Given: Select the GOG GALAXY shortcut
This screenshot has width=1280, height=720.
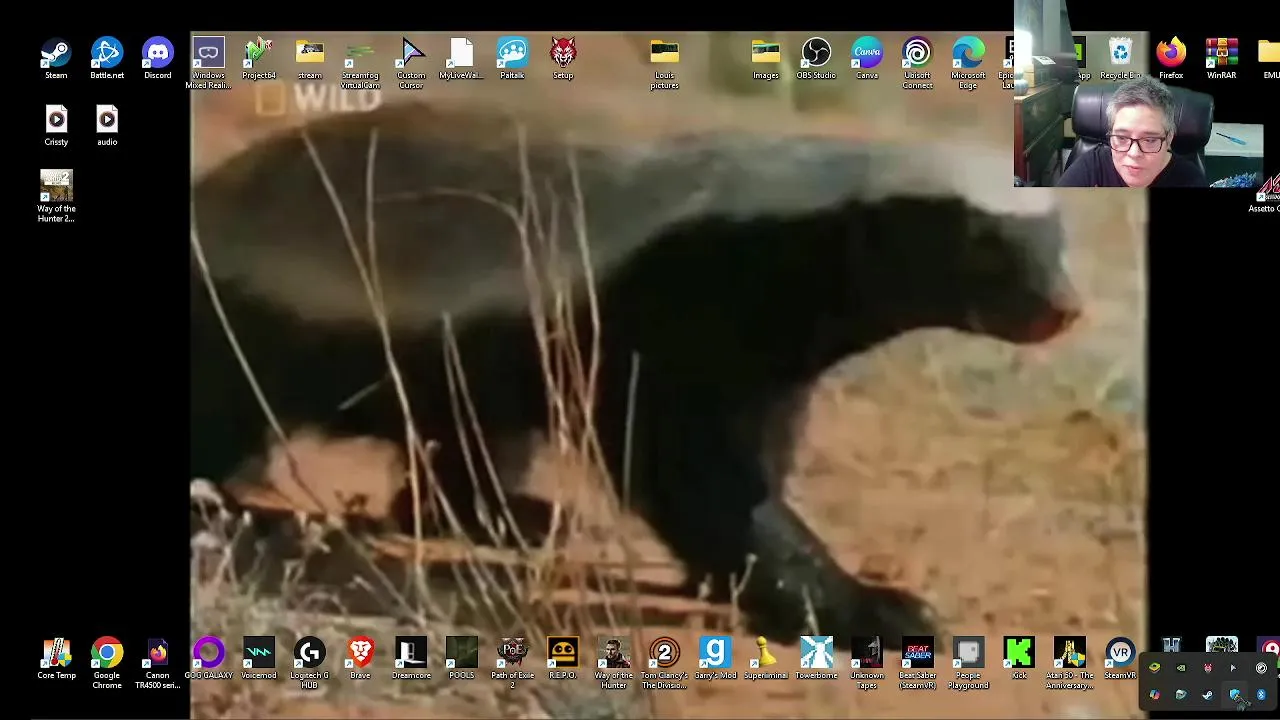Looking at the screenshot, I should 208,658.
